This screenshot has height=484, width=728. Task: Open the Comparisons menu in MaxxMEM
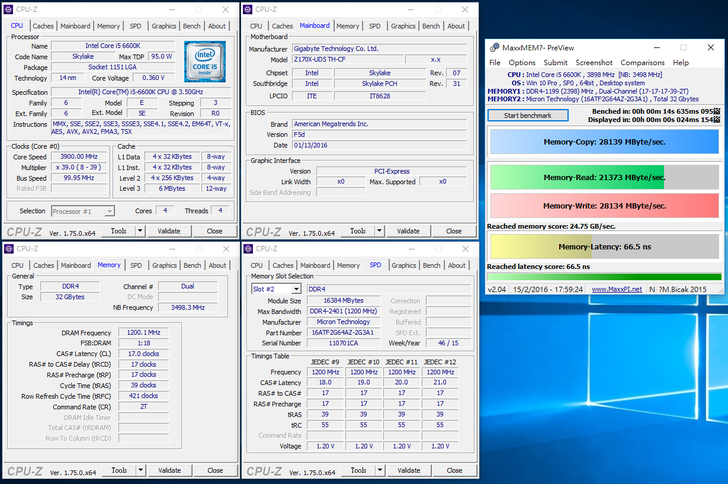pos(641,63)
